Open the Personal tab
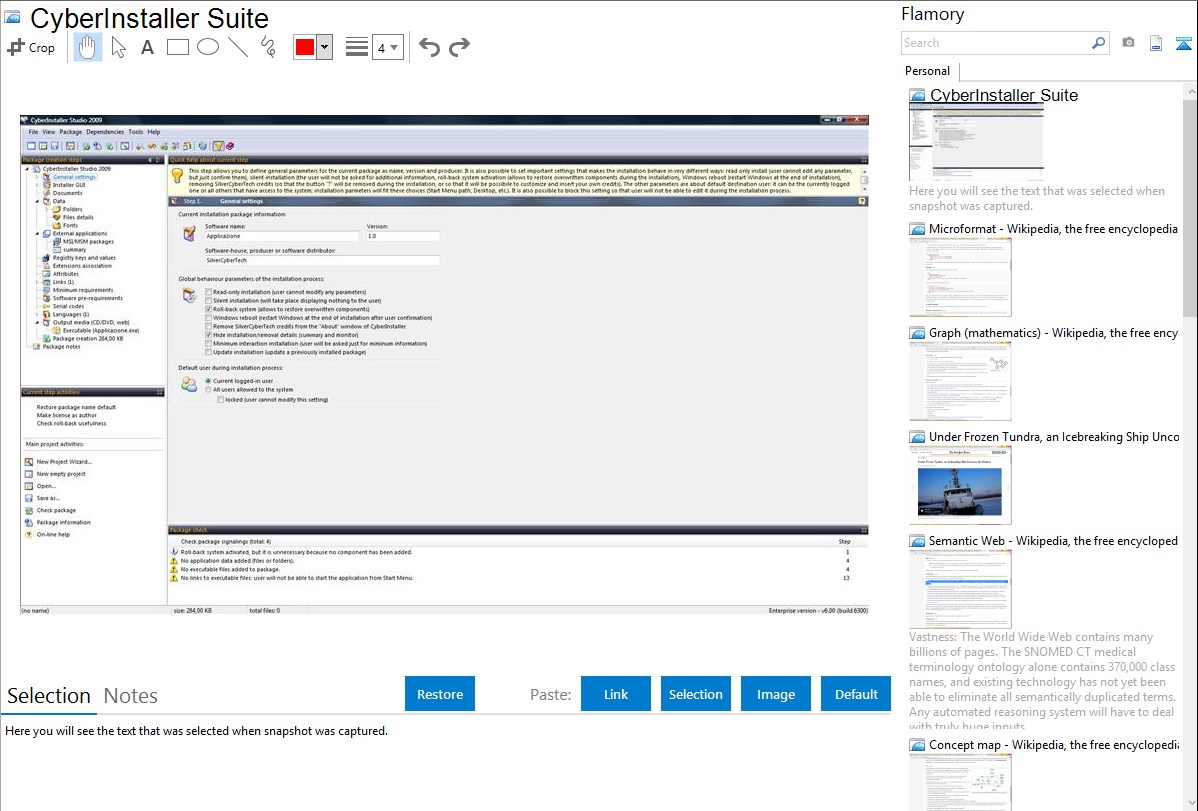 coord(928,71)
